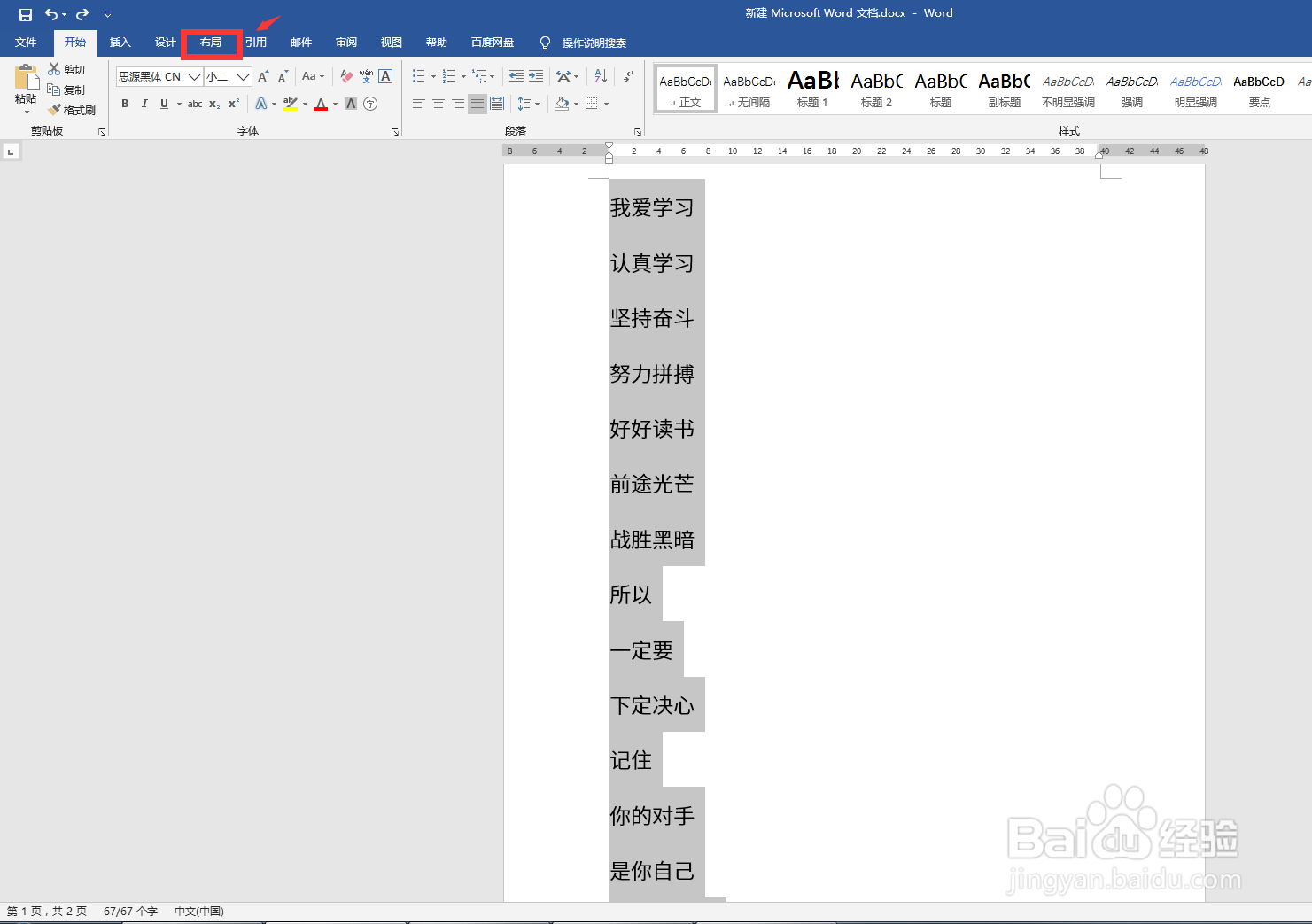This screenshot has width=1312, height=924.
Task: Toggle subscript formatting
Action: click(x=214, y=104)
